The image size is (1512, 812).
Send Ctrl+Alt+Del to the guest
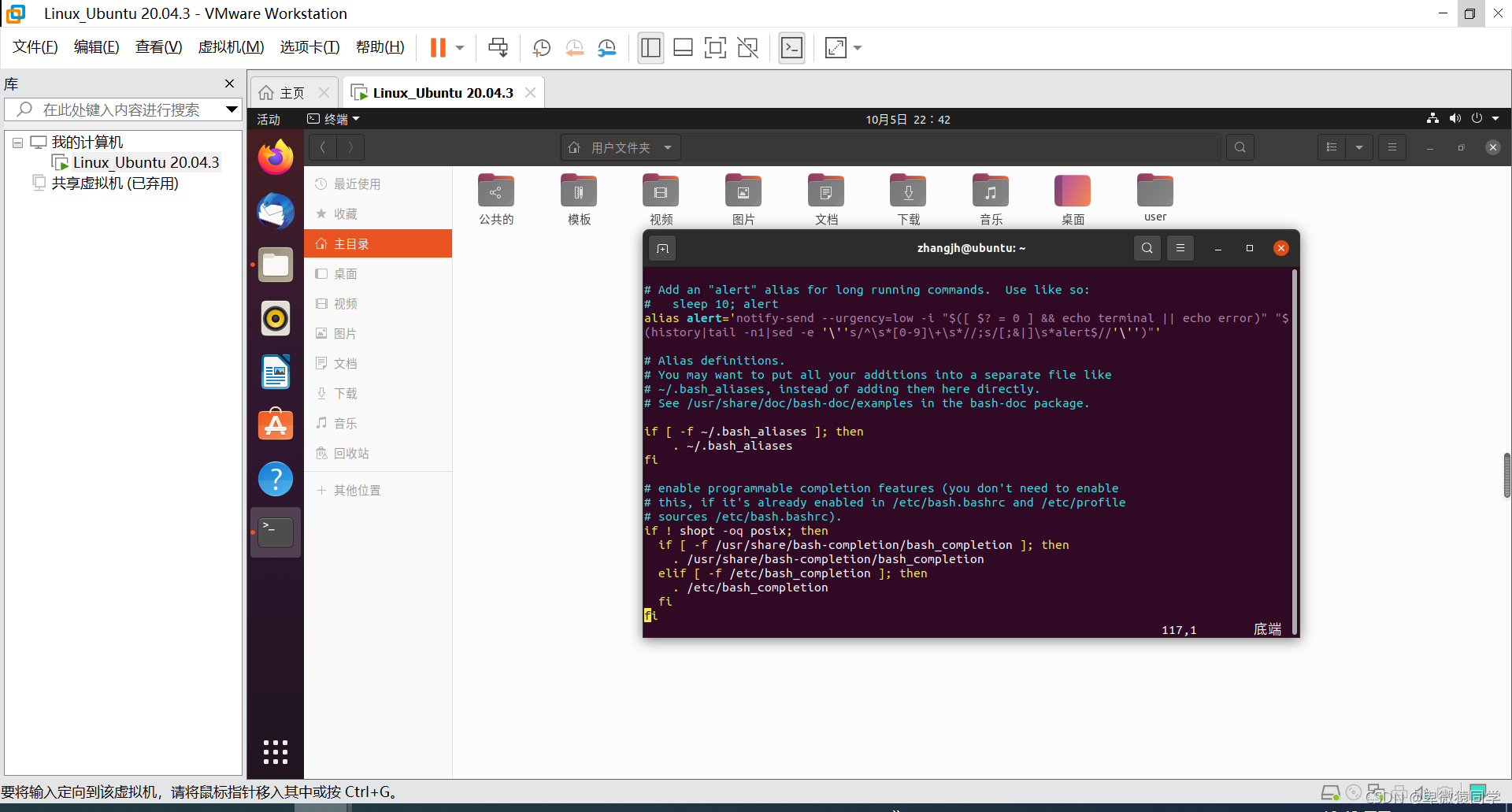498,47
